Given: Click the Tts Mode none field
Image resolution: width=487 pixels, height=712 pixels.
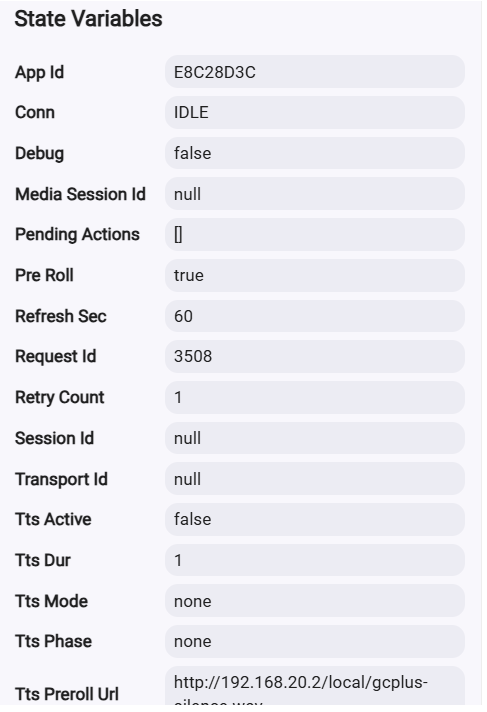Looking at the screenshot, I should (x=314, y=601).
